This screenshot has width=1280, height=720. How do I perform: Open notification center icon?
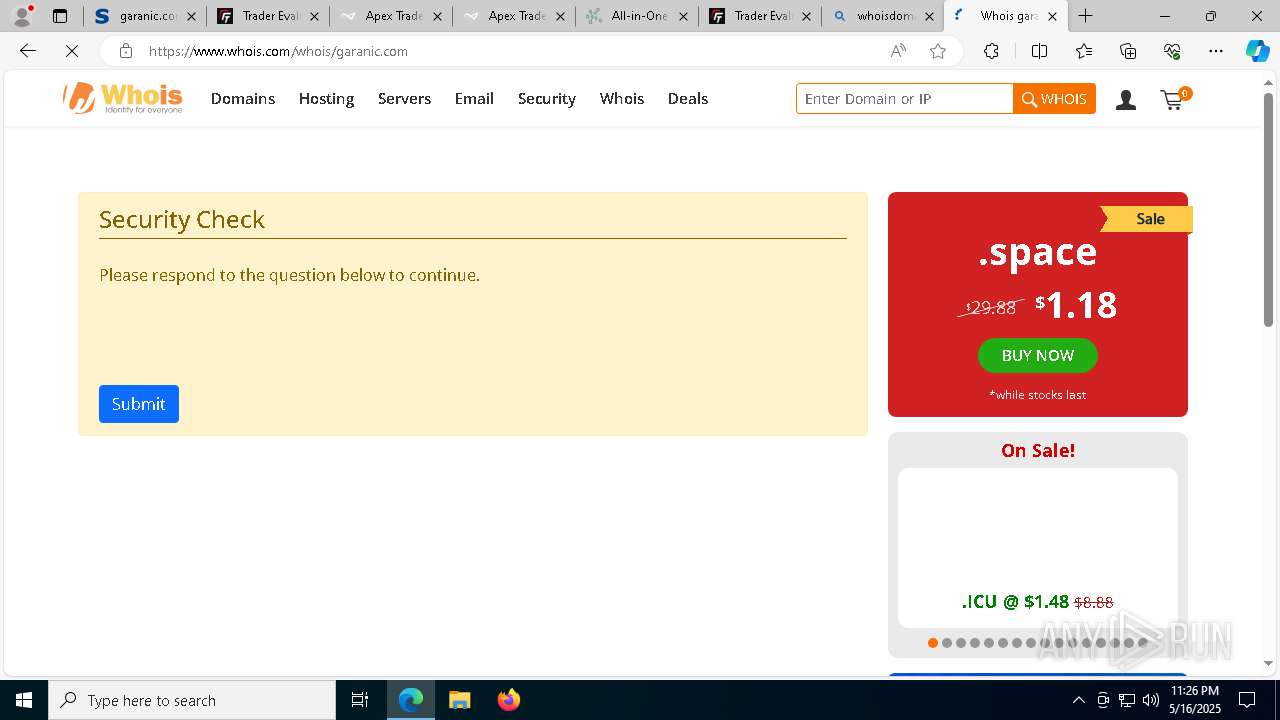(x=1248, y=700)
